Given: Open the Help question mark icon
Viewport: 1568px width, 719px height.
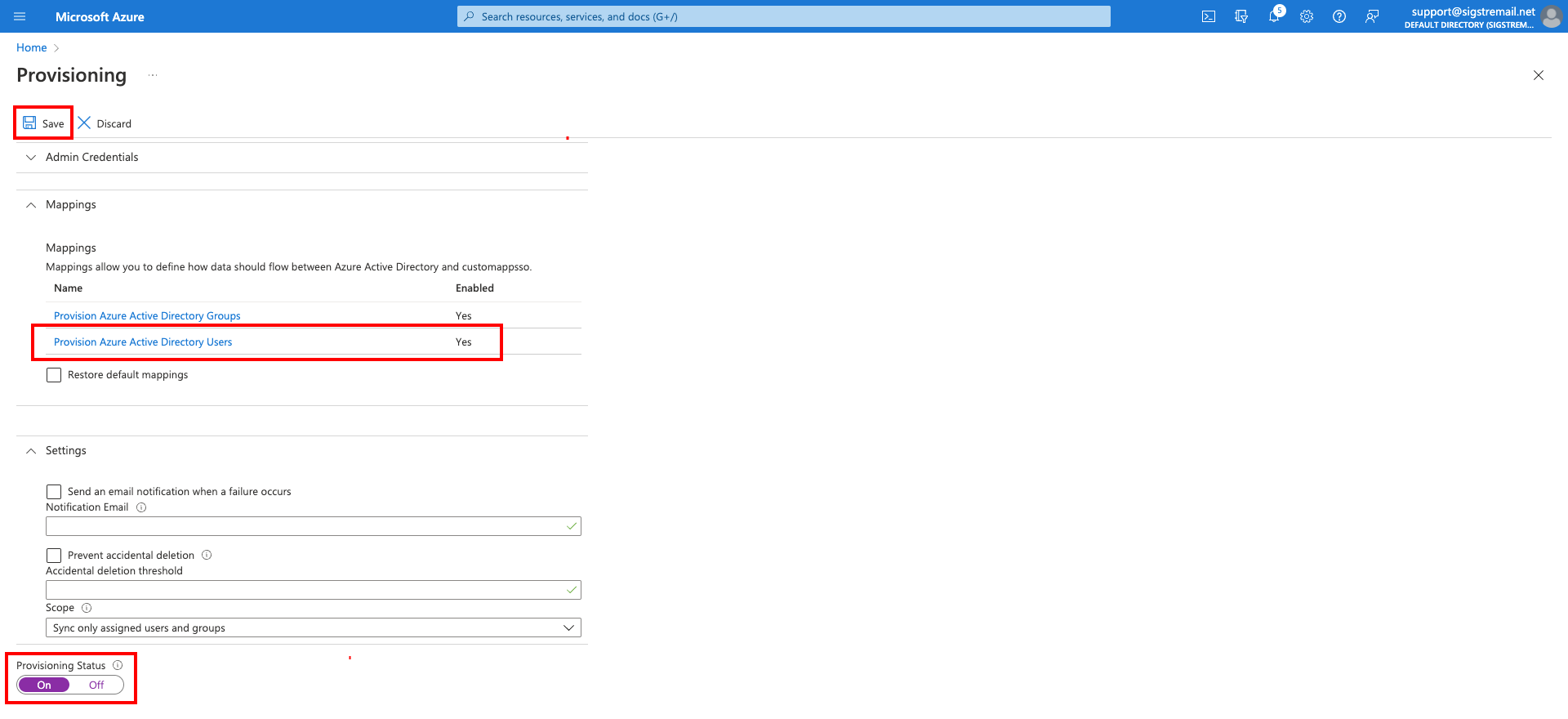Looking at the screenshot, I should pos(1339,16).
